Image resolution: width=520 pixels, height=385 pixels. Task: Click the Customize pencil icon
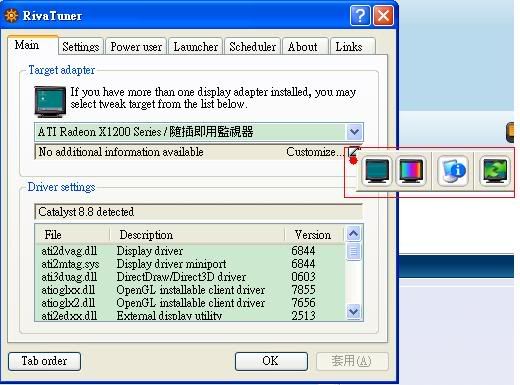tap(353, 152)
